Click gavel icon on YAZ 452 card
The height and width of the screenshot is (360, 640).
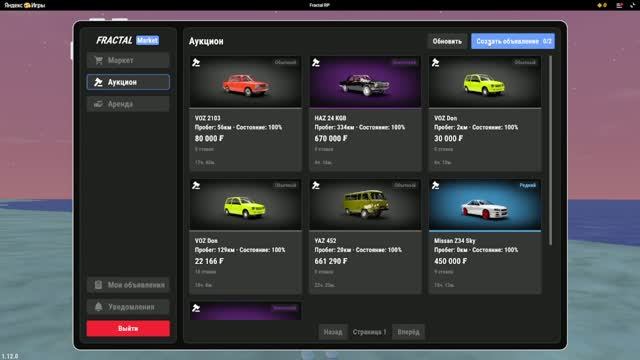click(x=316, y=185)
